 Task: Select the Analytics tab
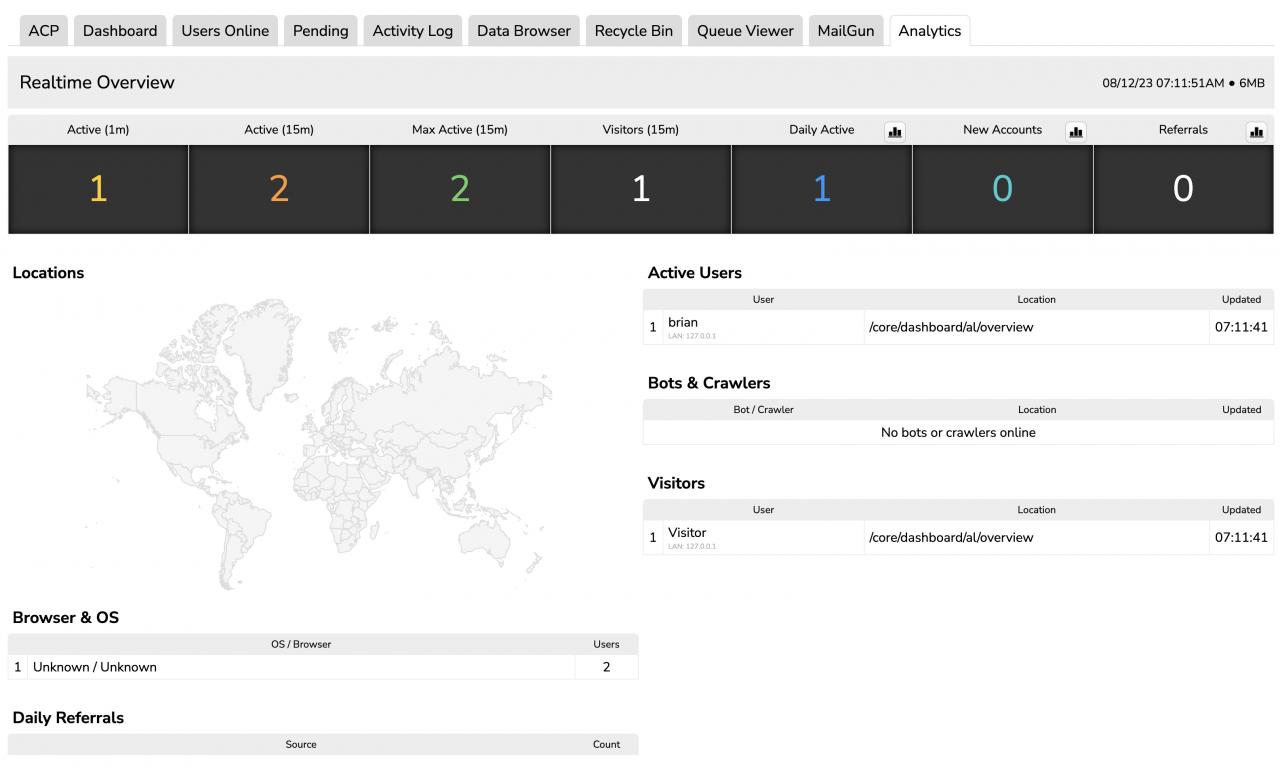(x=930, y=31)
